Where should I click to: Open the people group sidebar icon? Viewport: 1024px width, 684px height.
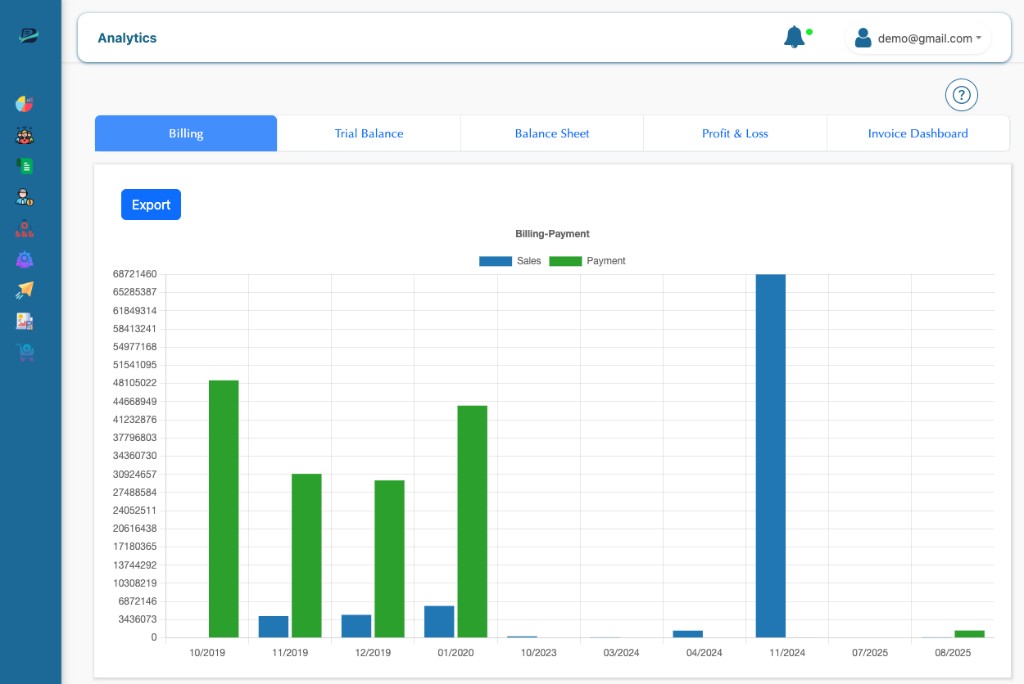[25, 135]
